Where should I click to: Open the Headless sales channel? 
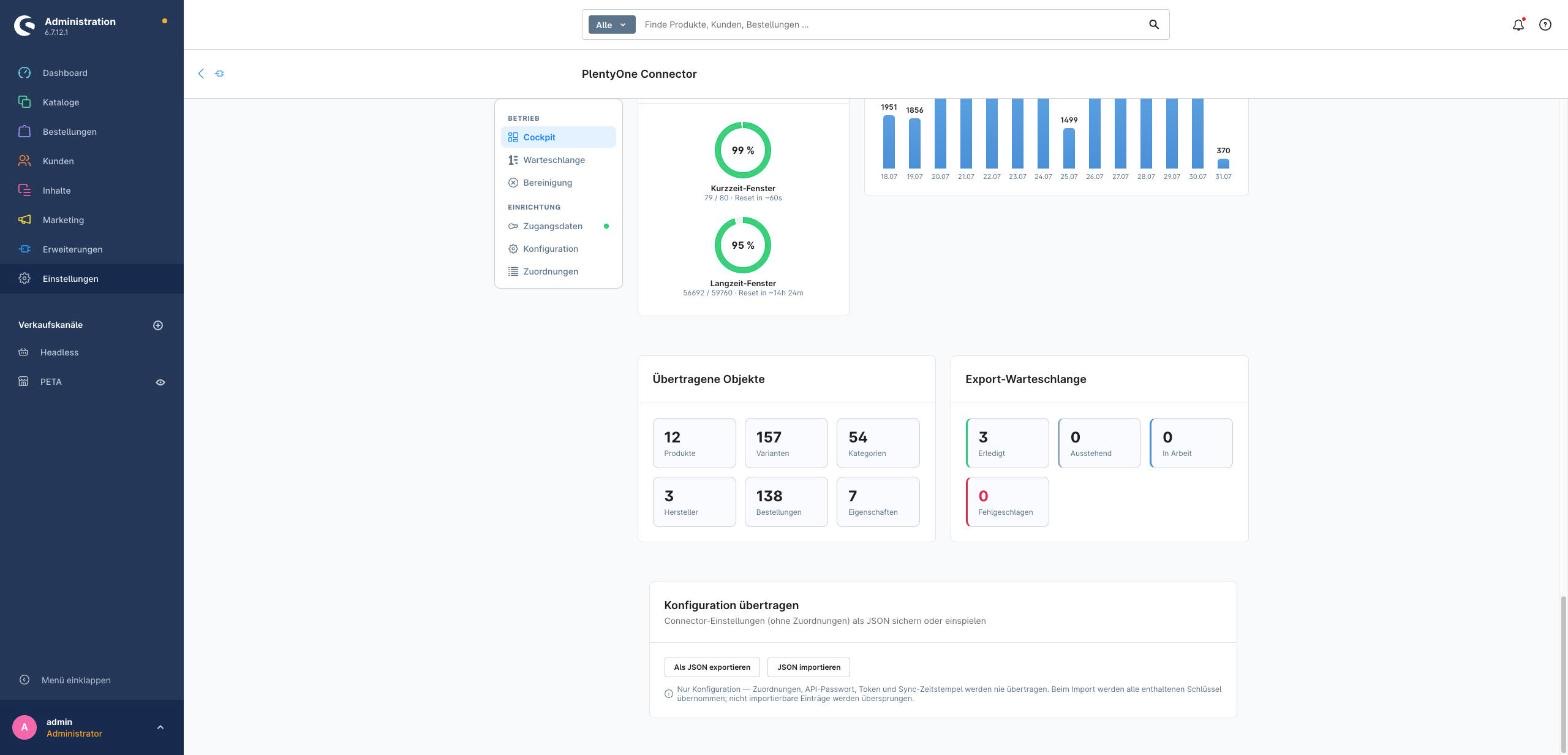click(59, 352)
